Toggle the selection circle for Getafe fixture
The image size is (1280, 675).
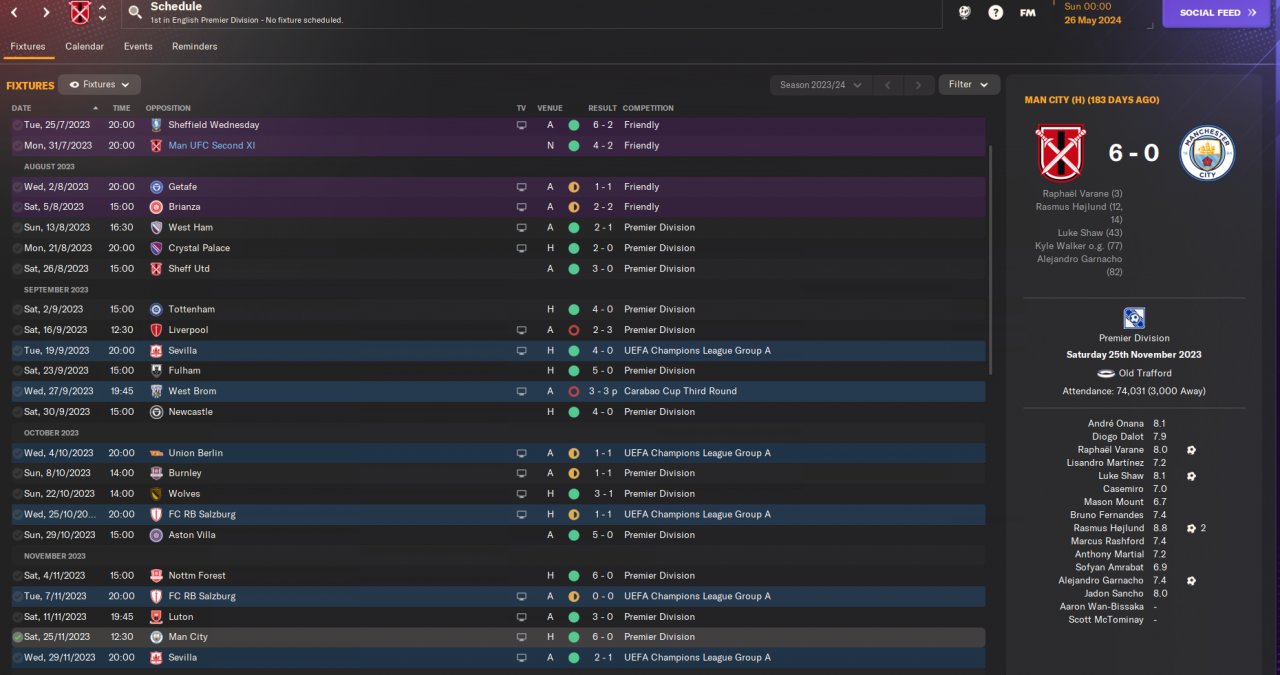pos(17,187)
